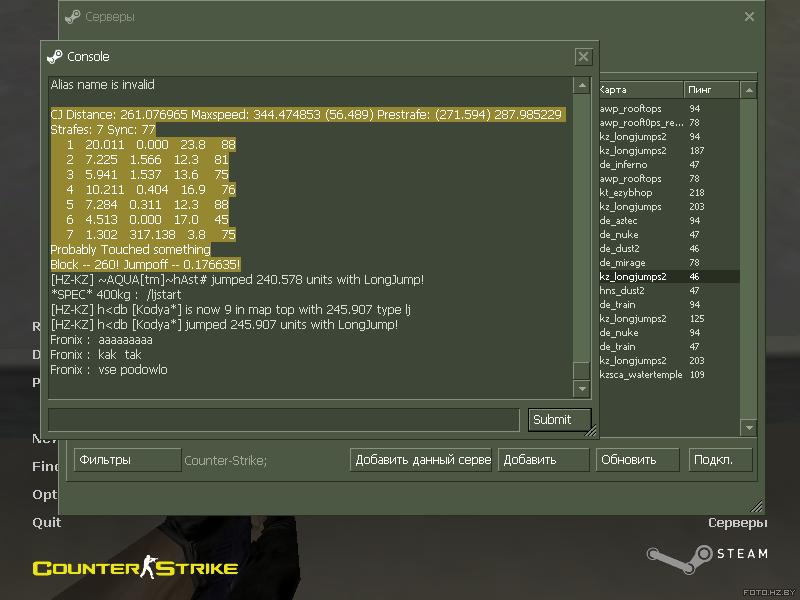Select the hns_dust2 server row
800x600 pixels.
click(x=669, y=291)
